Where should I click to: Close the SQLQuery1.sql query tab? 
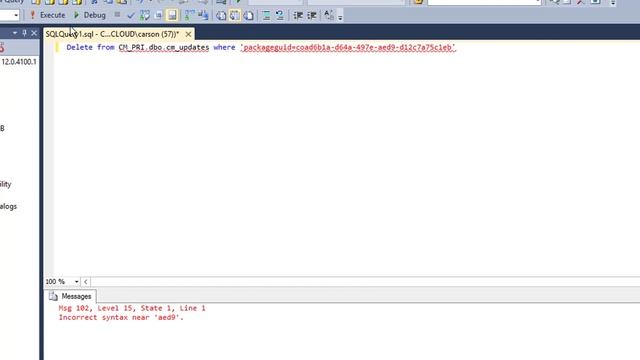pos(188,34)
